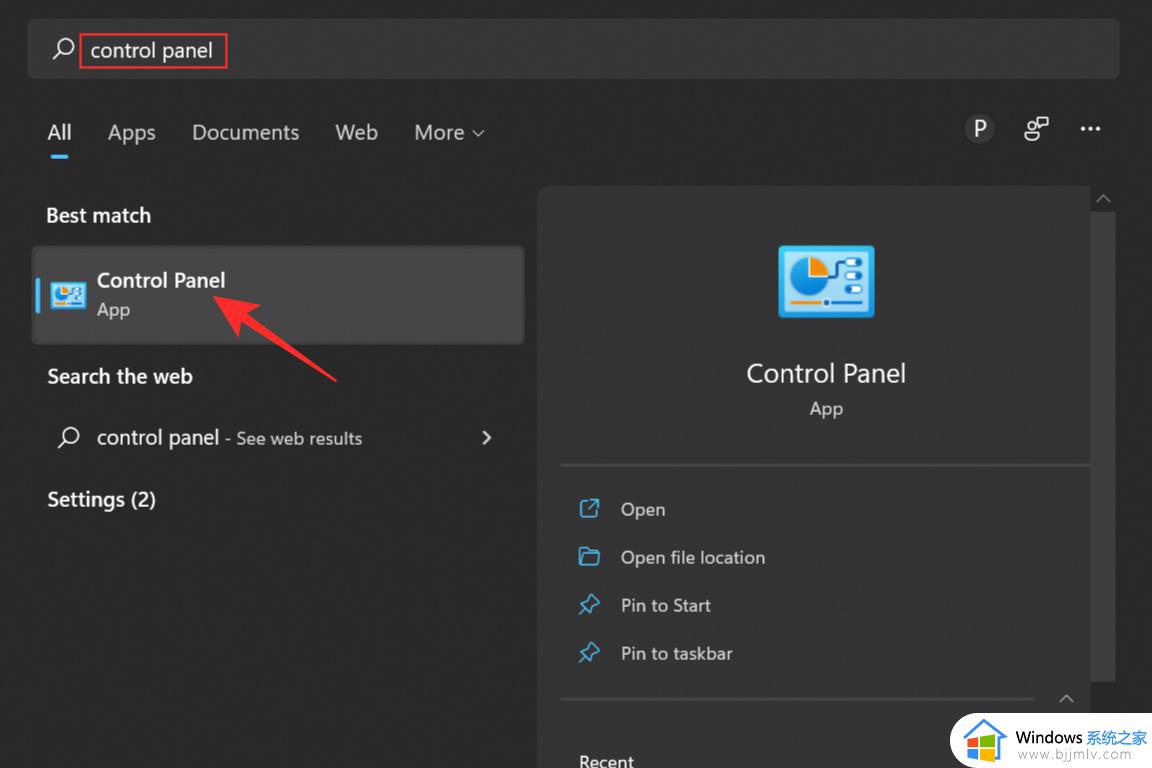
Task: Switch to the Web tab
Action: (356, 132)
